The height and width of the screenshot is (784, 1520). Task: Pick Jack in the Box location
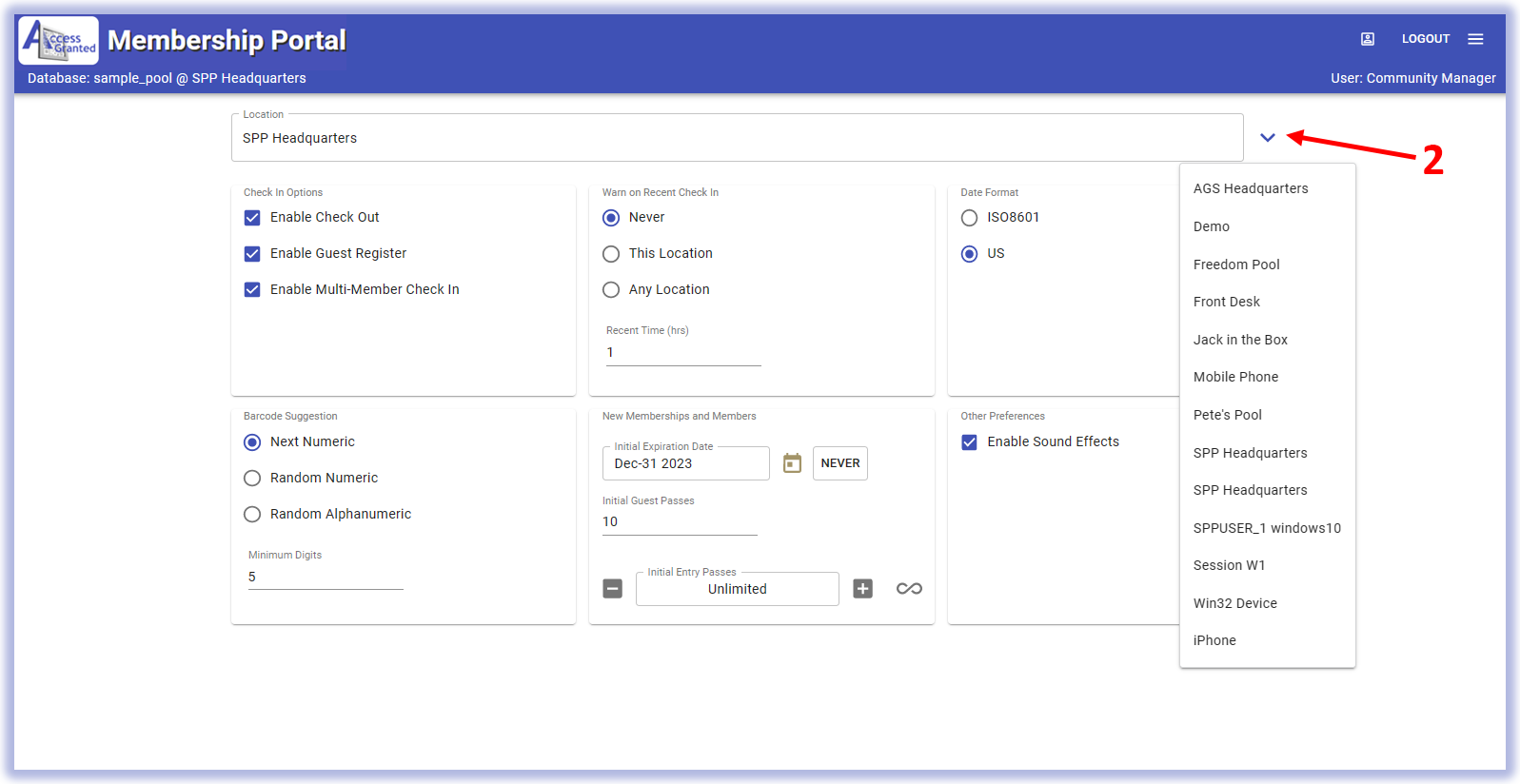(1240, 340)
